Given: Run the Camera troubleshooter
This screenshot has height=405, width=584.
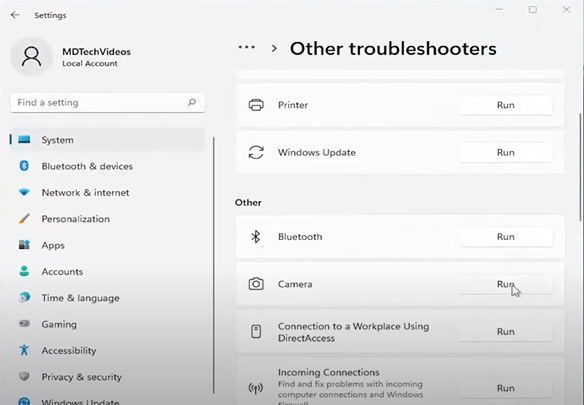Looking at the screenshot, I should click(x=505, y=284).
